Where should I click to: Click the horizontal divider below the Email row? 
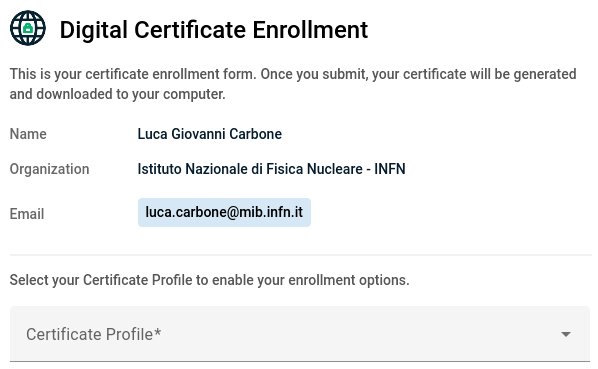point(301,255)
